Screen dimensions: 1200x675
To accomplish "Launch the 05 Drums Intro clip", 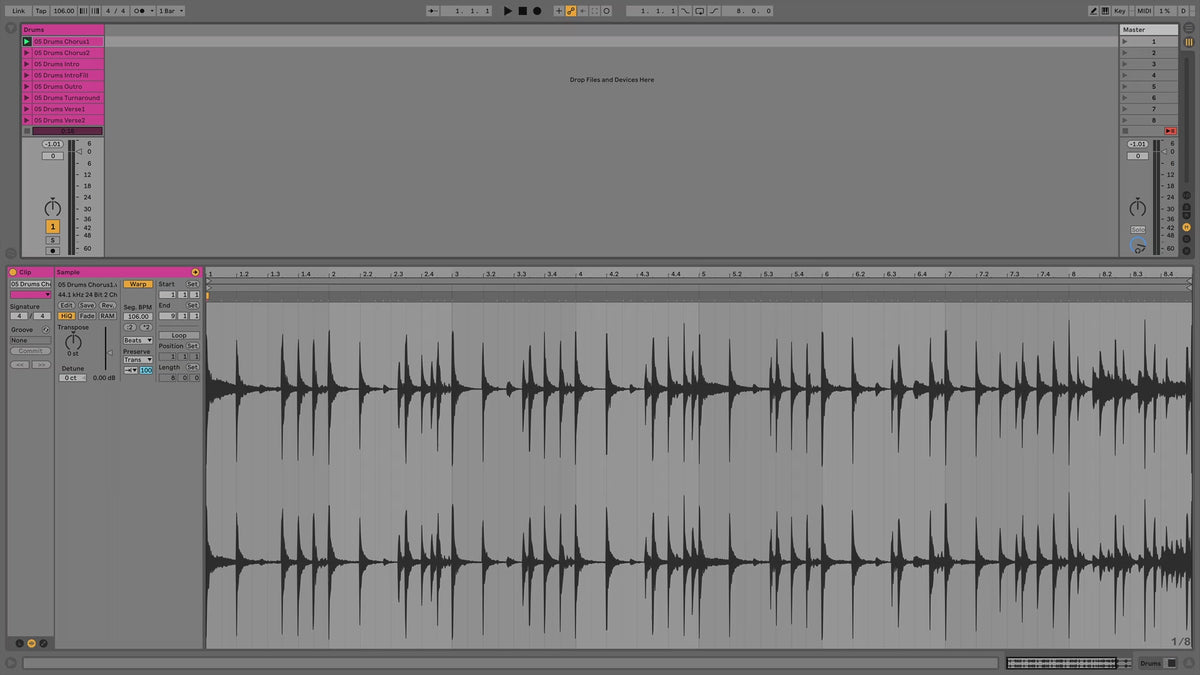I will click(27, 64).
